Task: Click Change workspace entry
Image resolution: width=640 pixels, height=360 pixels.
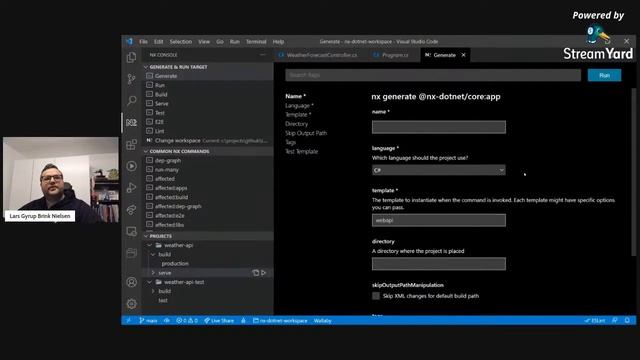Action: [x=208, y=140]
